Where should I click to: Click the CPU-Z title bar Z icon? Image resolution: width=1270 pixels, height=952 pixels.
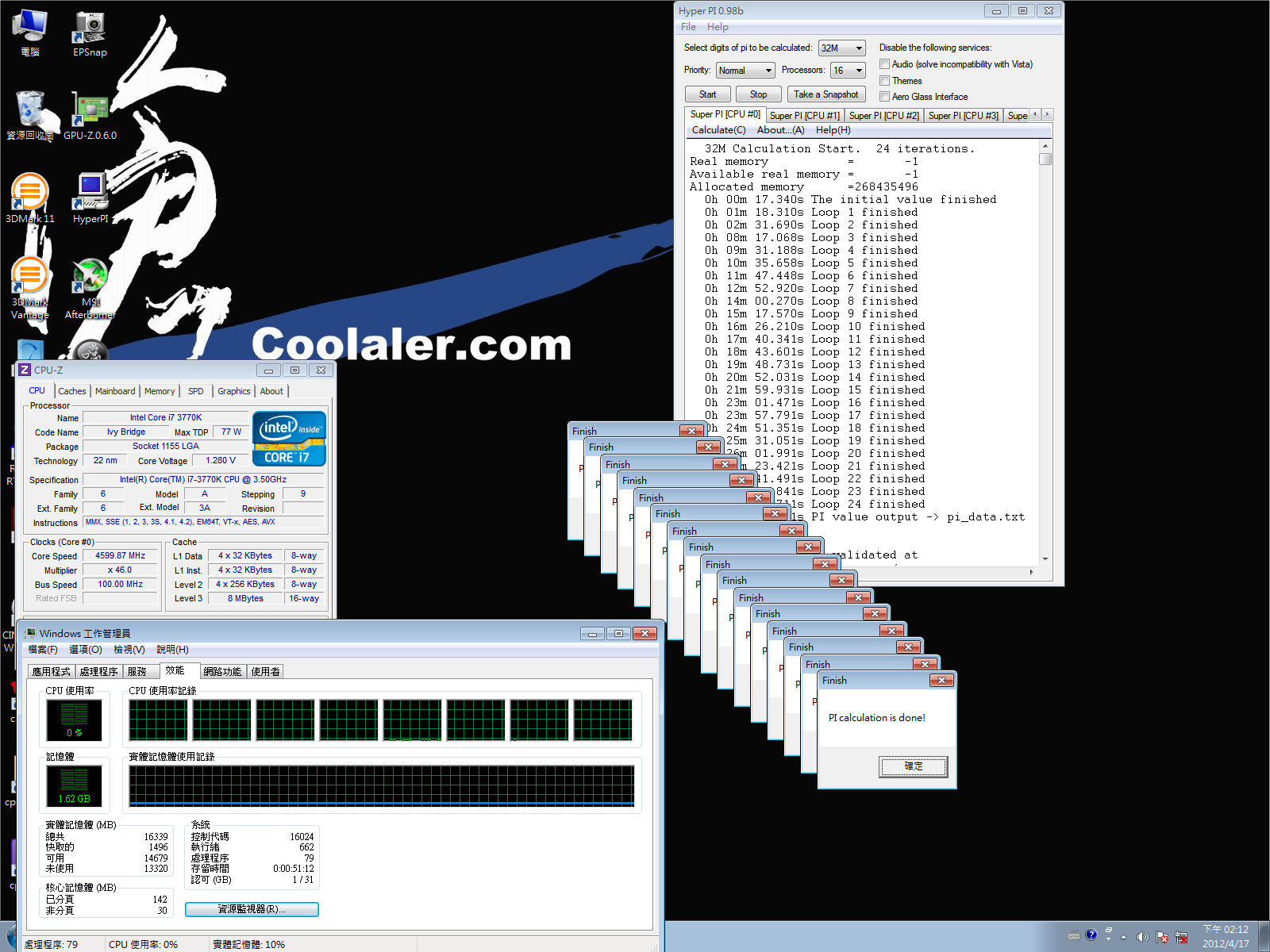(x=25, y=370)
